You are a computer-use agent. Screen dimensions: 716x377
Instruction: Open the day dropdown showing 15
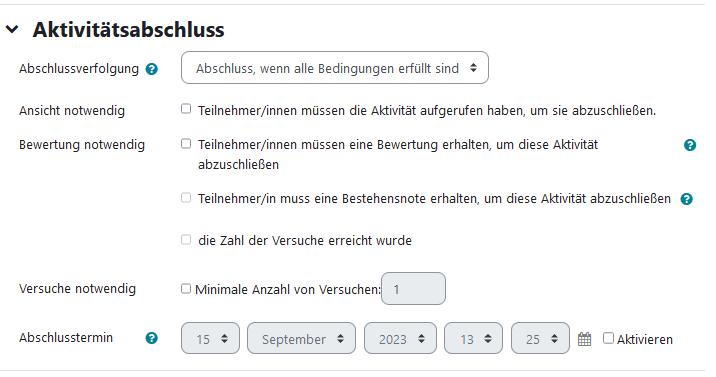[211, 338]
